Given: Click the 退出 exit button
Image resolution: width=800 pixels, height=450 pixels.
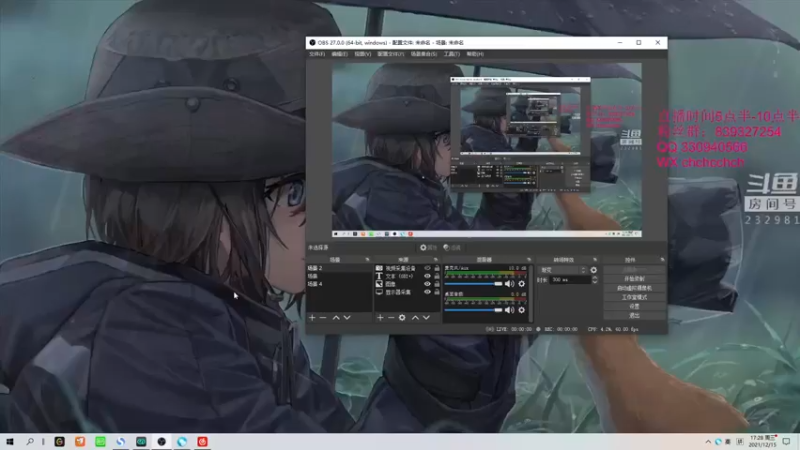Looking at the screenshot, I should pyautogui.click(x=634, y=316).
